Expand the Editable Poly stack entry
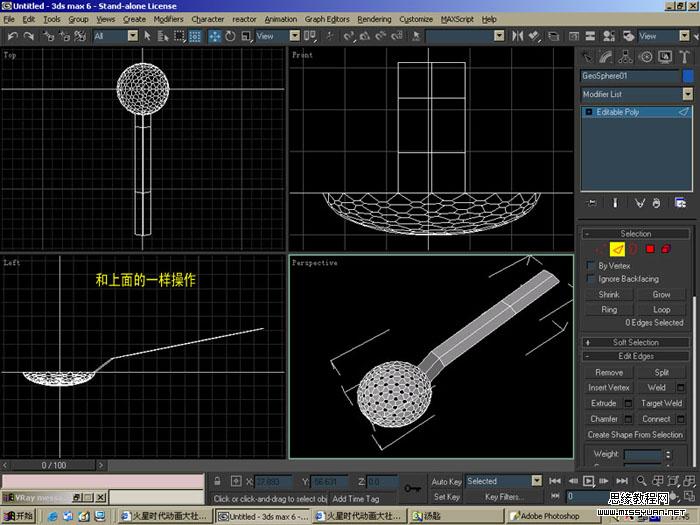The width and height of the screenshot is (700, 525). [x=588, y=112]
